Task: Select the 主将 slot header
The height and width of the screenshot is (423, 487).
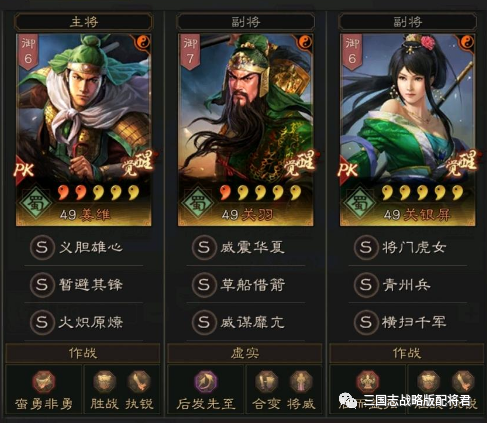Action: [x=83, y=22]
